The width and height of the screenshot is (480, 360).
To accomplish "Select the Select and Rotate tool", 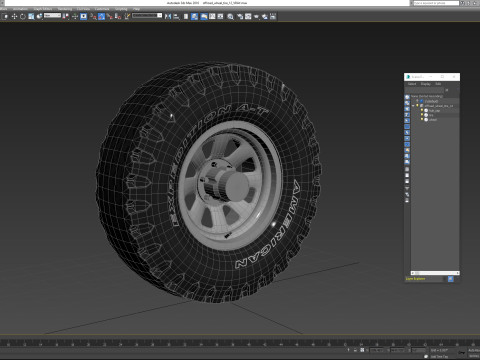I will tap(23, 16).
